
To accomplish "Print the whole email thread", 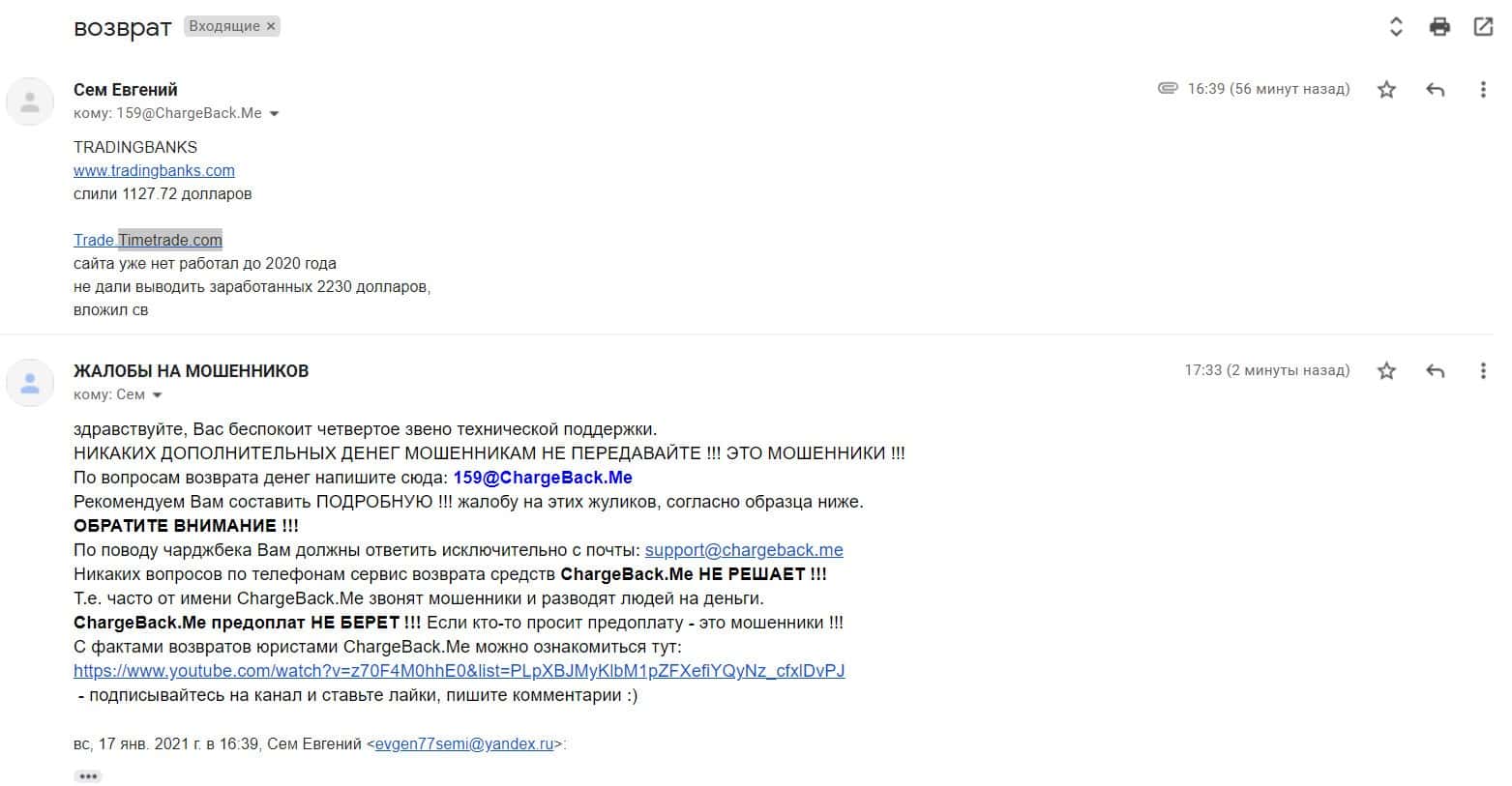I will [1439, 27].
